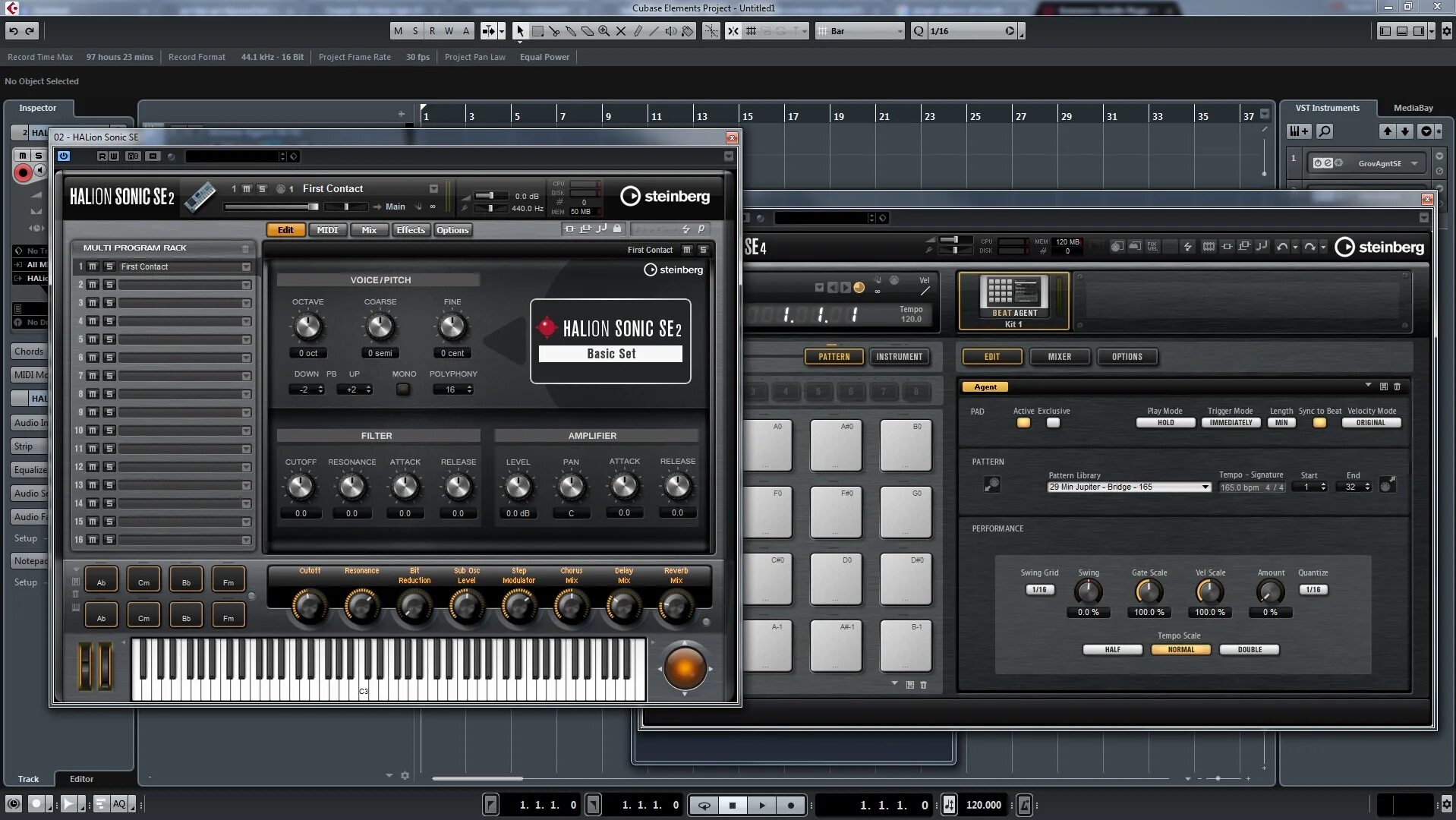Select the Mute X tool
1456x820 pixels.
pos(621,31)
